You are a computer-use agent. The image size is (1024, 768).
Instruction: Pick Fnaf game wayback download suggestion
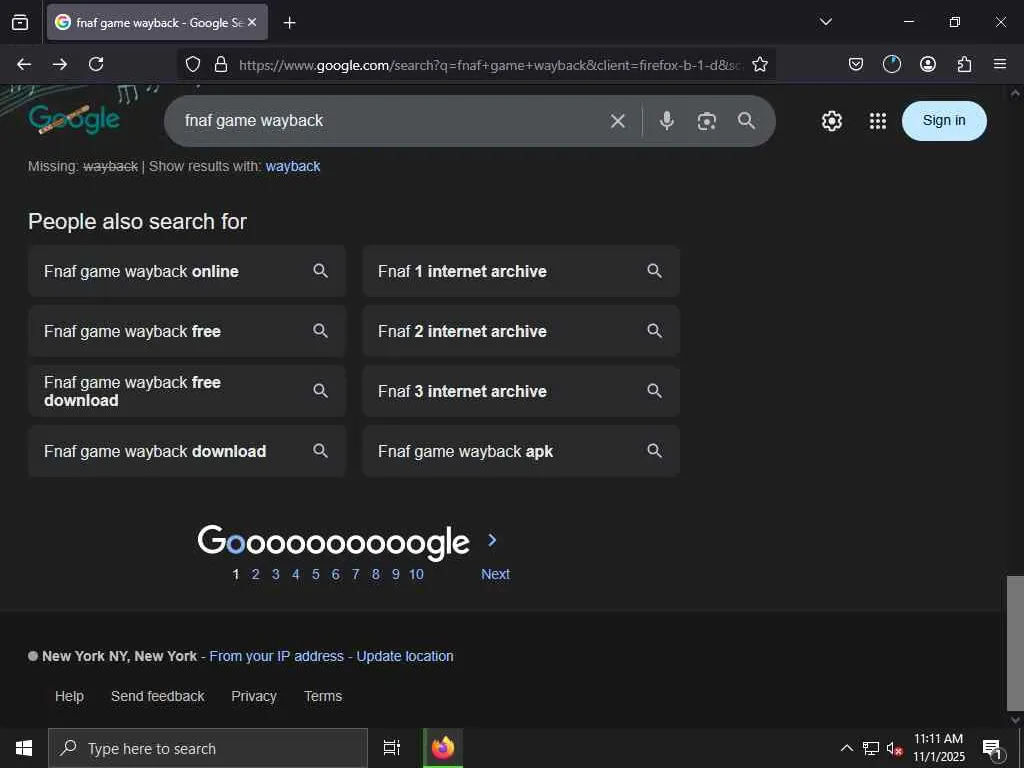pyautogui.click(x=187, y=451)
